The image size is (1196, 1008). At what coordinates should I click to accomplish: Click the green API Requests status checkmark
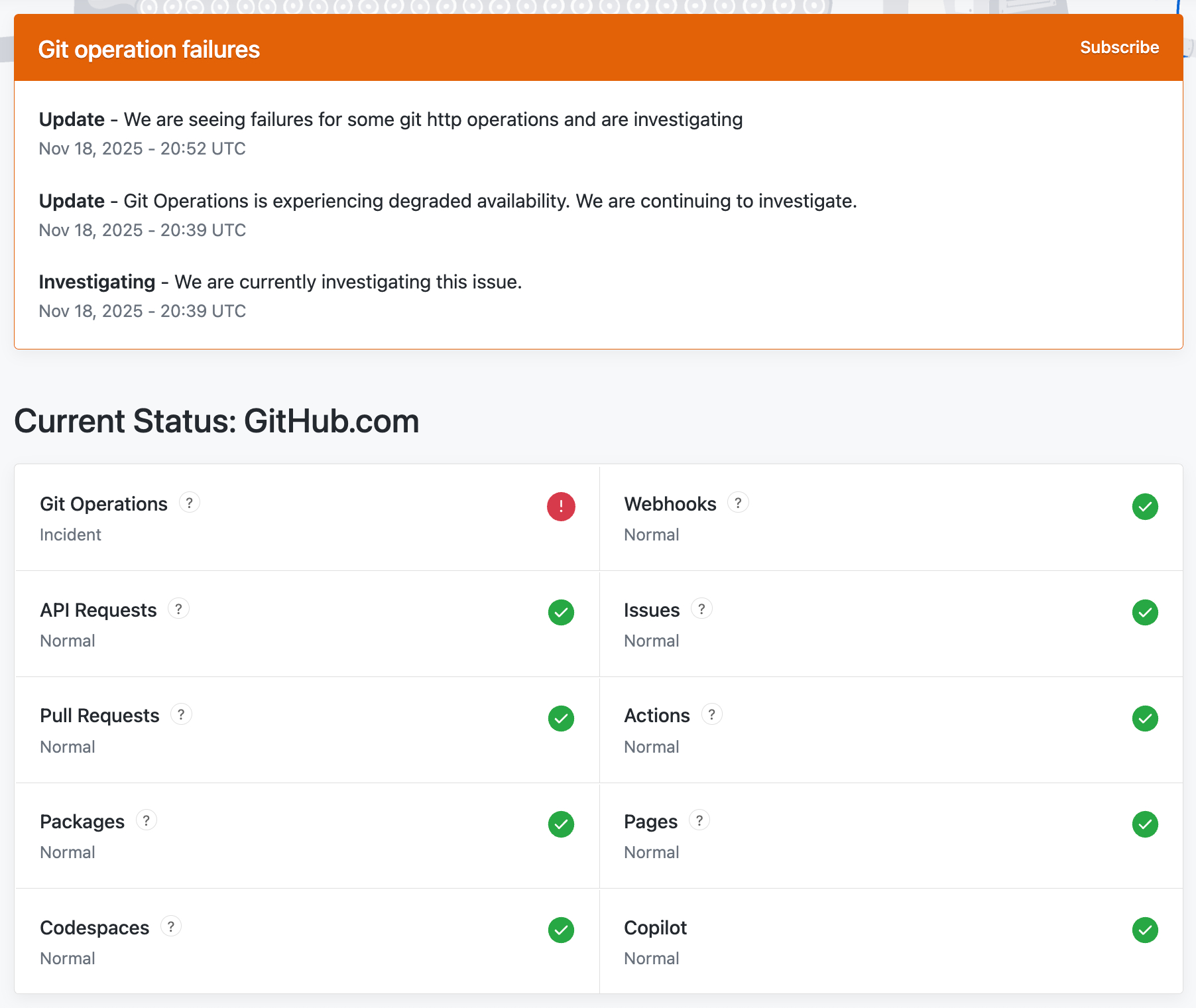561,612
